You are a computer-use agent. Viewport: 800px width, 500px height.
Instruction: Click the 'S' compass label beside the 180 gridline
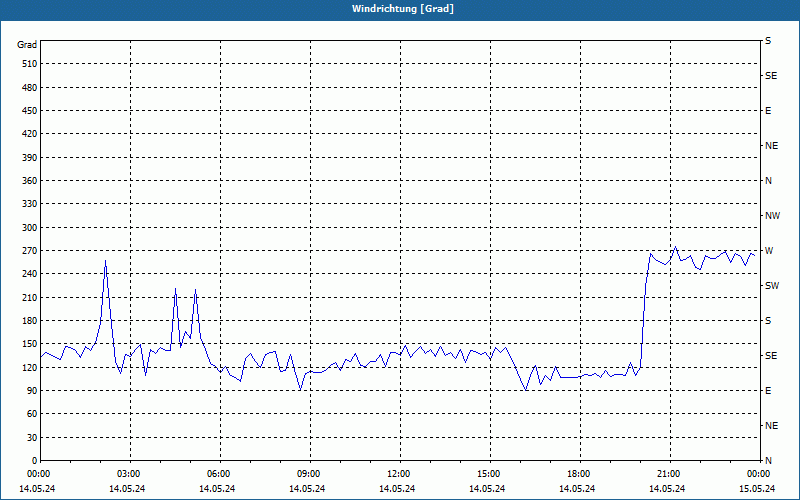coord(768,321)
